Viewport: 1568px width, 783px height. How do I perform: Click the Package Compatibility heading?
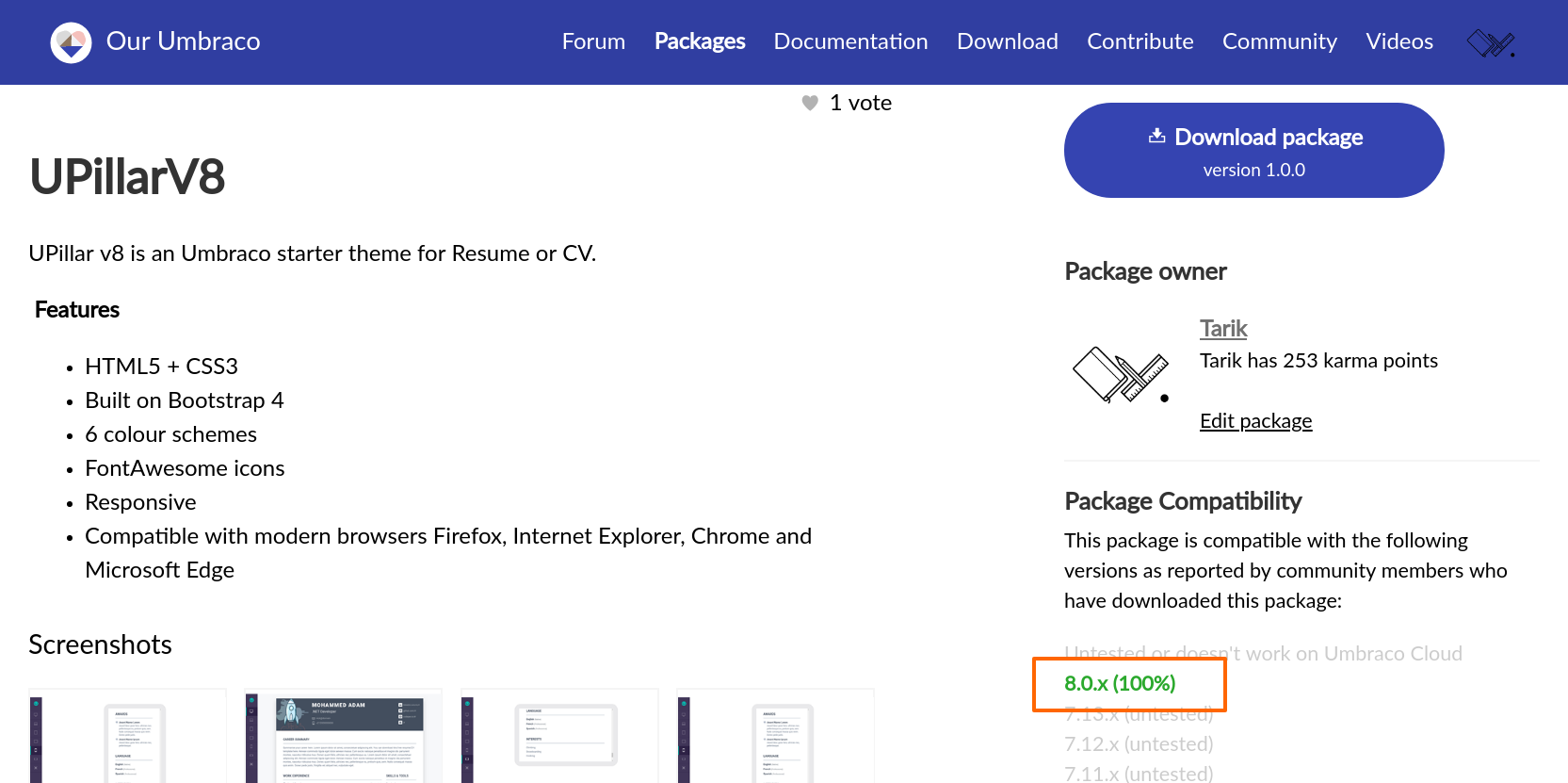coord(1183,501)
